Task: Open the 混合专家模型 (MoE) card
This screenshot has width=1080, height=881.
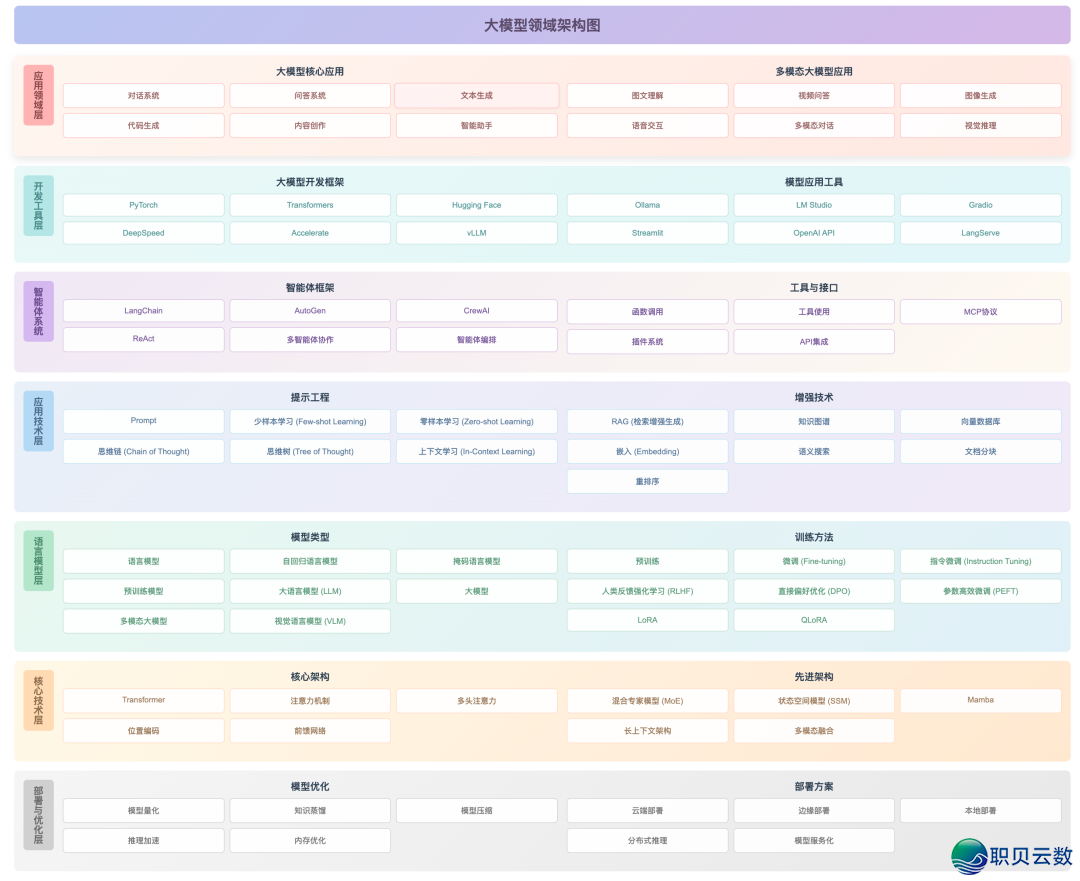Action: (x=647, y=701)
